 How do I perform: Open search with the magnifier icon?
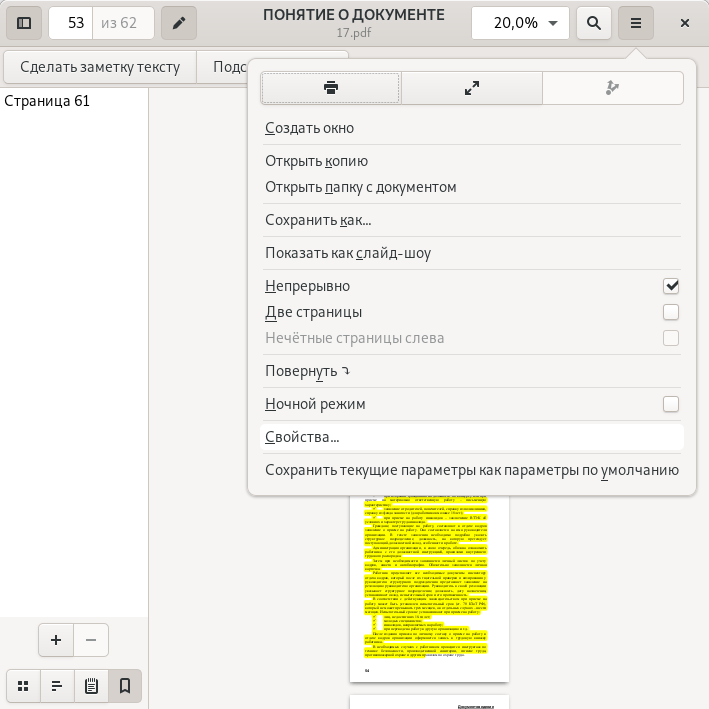click(x=594, y=23)
